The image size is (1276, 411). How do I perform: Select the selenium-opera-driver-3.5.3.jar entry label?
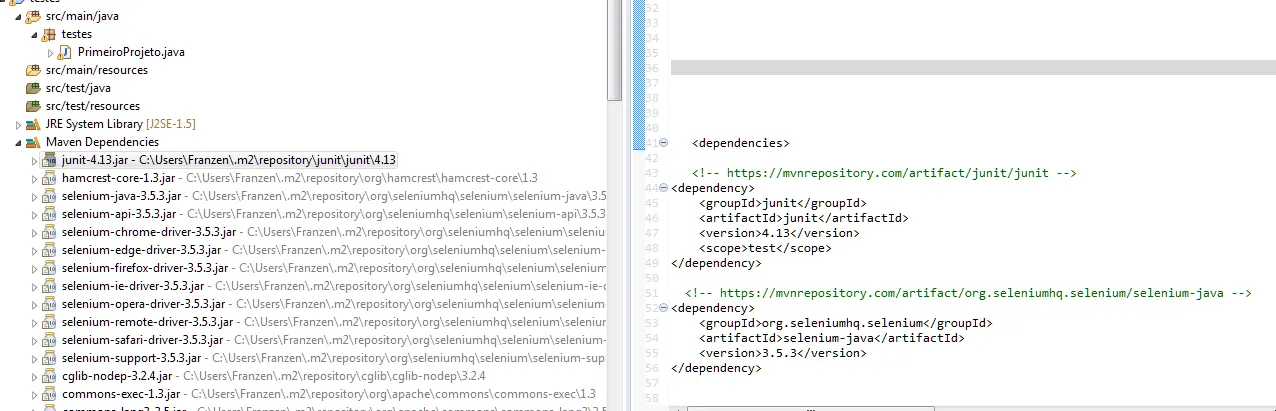tap(333, 304)
